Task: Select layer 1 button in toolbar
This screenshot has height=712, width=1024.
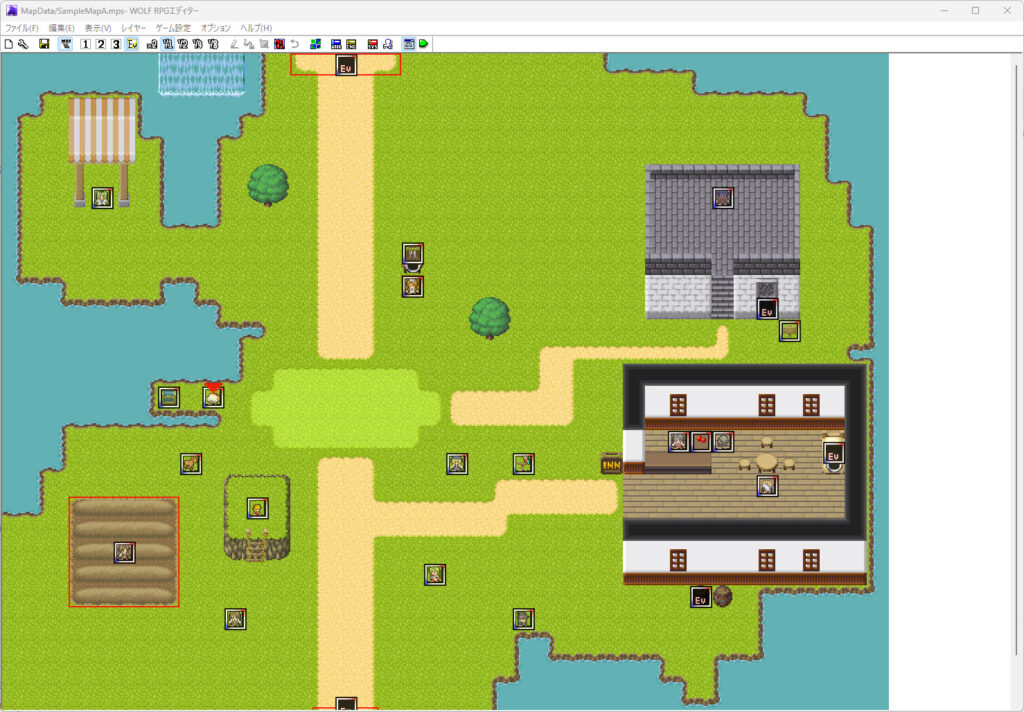Action: coord(86,44)
